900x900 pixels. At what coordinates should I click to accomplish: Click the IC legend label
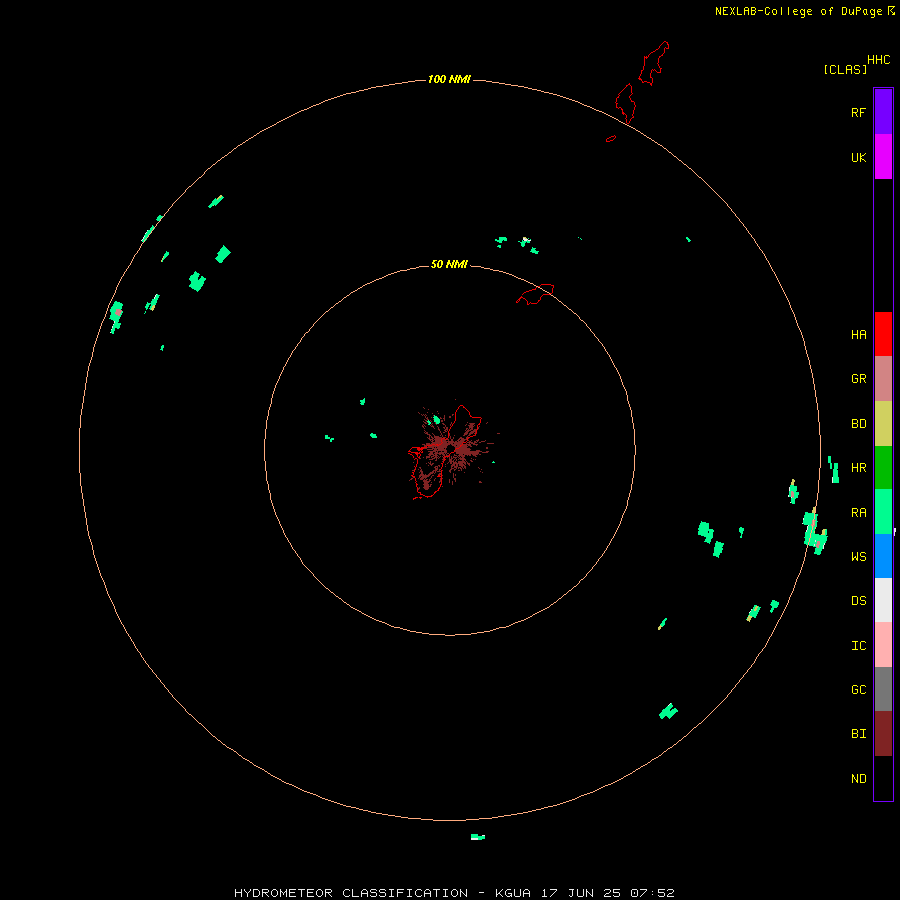tap(858, 645)
